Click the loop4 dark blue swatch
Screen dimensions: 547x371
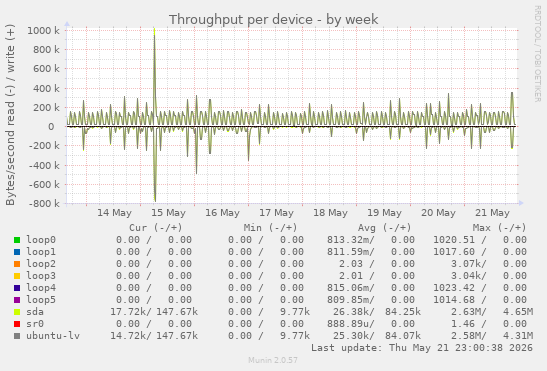point(17,288)
